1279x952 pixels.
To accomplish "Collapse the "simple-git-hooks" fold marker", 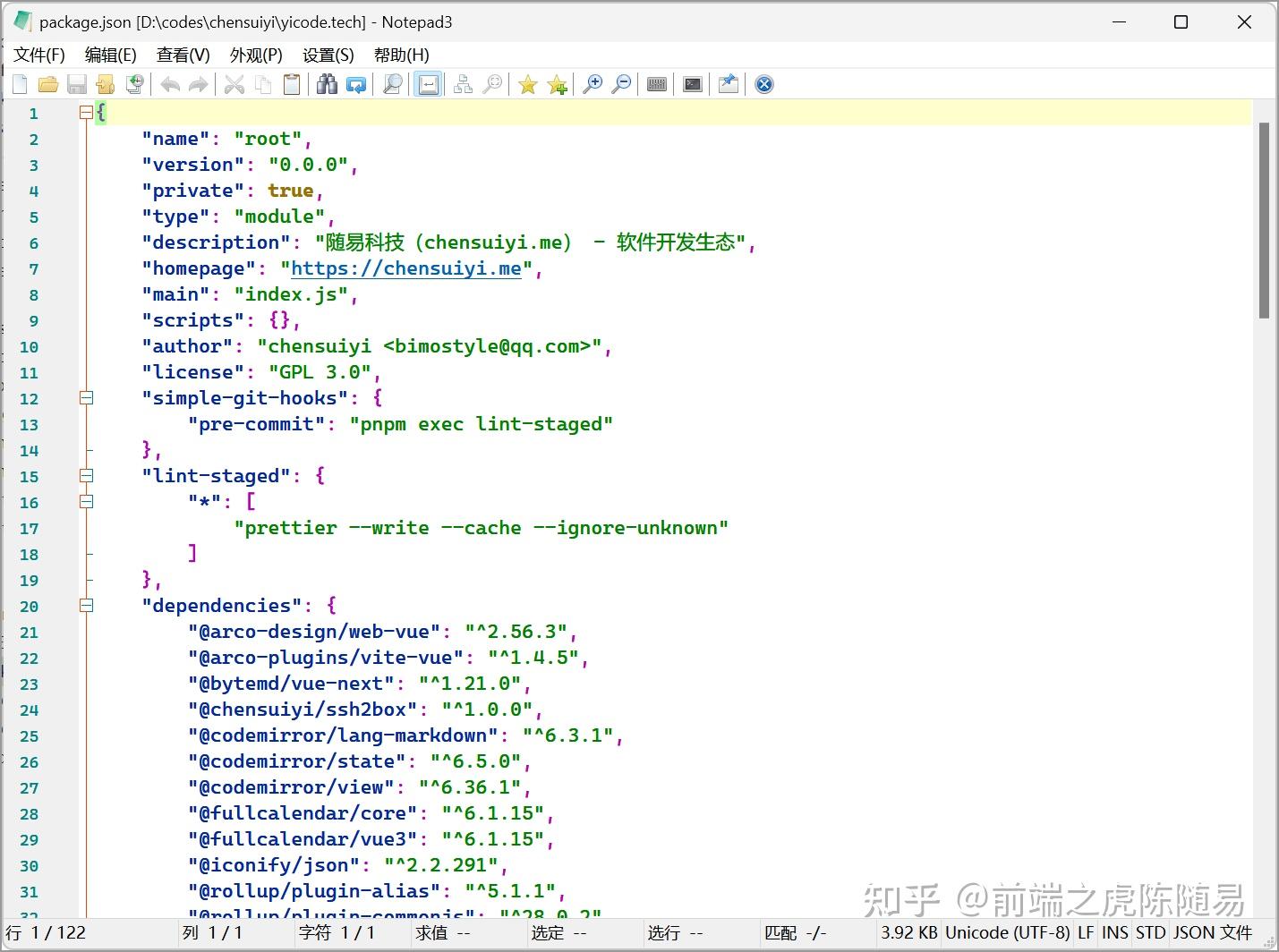I will coord(87,398).
